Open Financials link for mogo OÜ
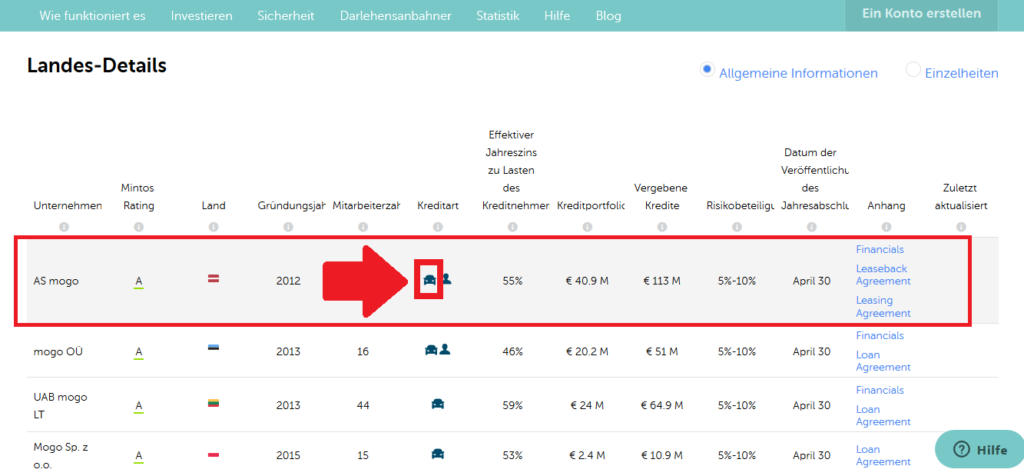This screenshot has height=476, width=1024. point(880,336)
